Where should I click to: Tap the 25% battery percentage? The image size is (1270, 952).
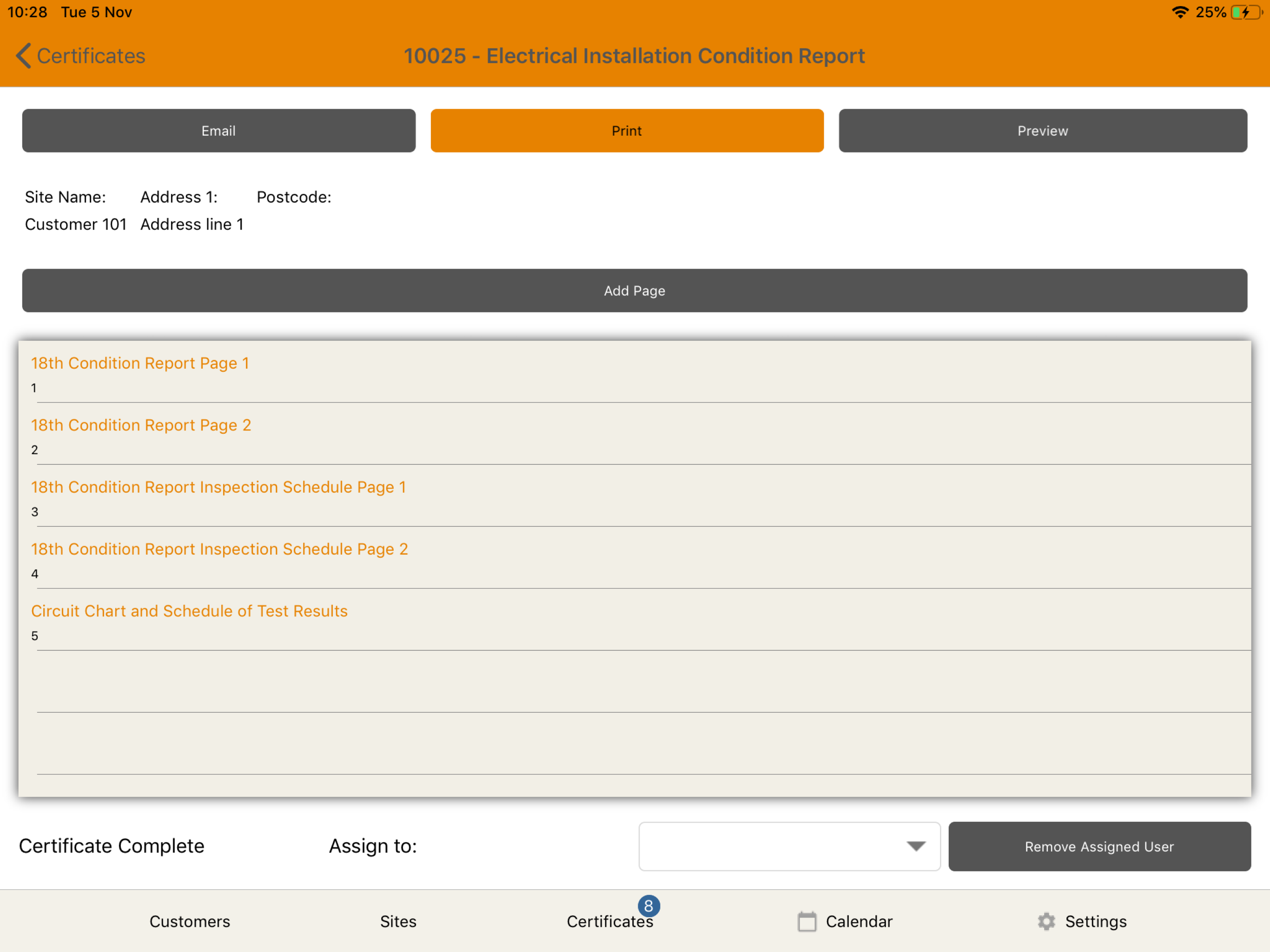point(1211,12)
